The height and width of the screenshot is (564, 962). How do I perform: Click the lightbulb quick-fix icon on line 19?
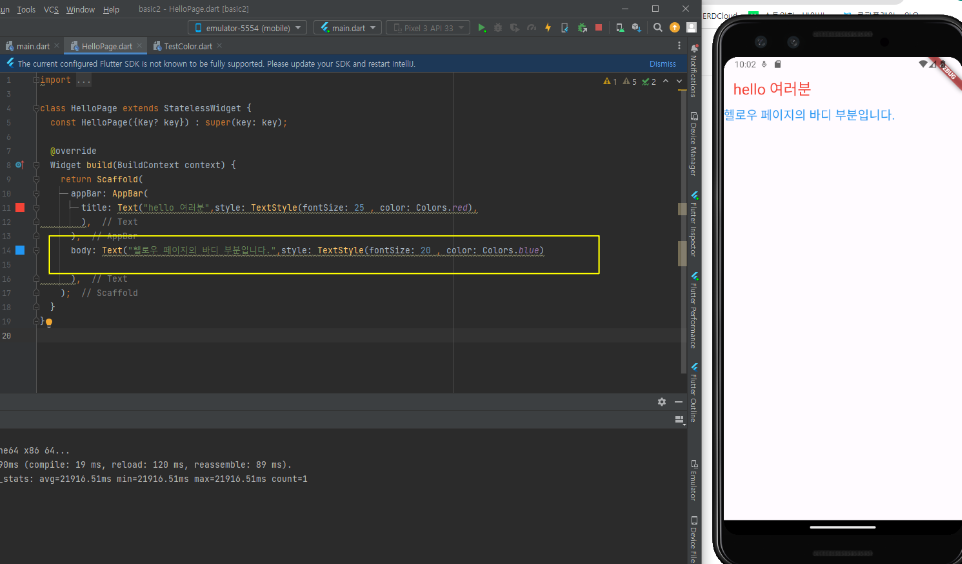pyautogui.click(x=49, y=322)
